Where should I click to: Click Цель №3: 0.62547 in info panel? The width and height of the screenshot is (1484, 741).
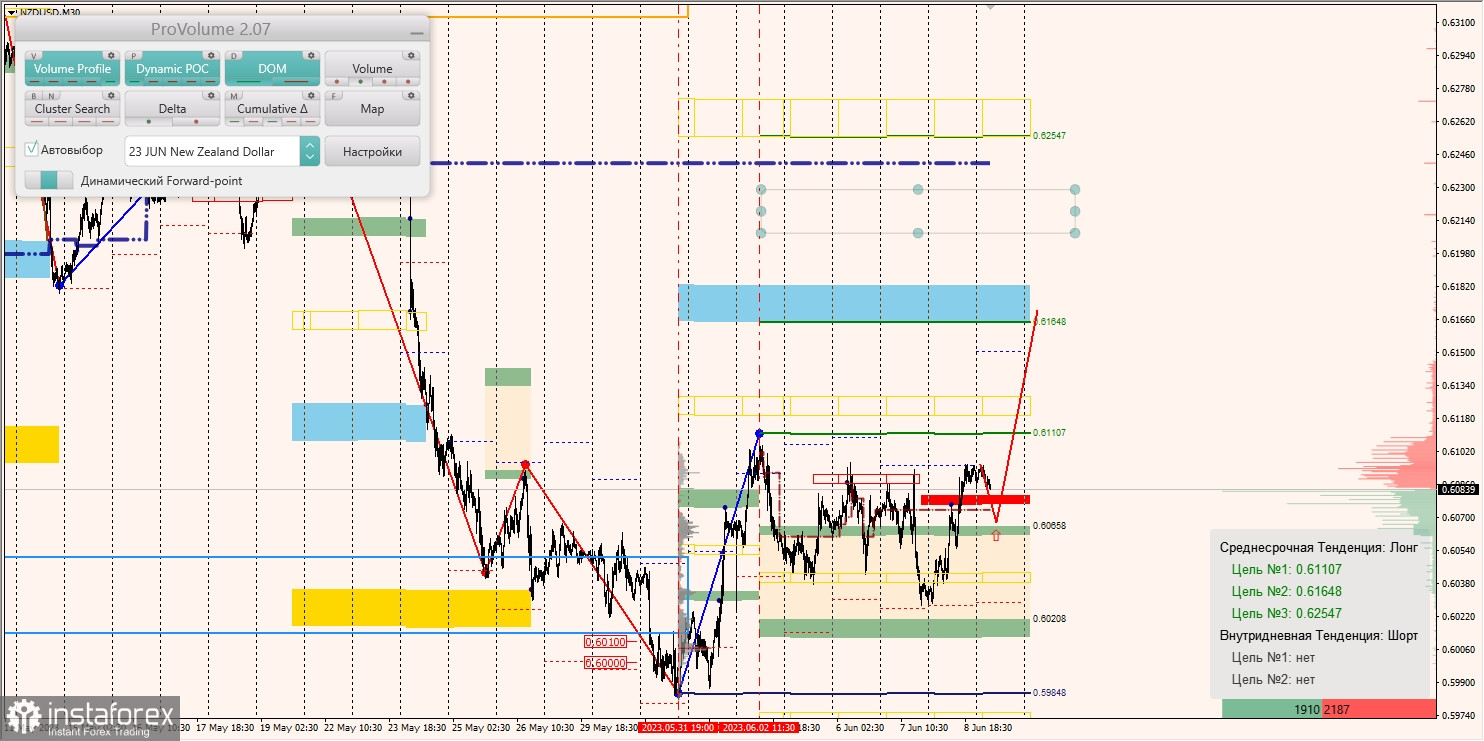(1287, 613)
